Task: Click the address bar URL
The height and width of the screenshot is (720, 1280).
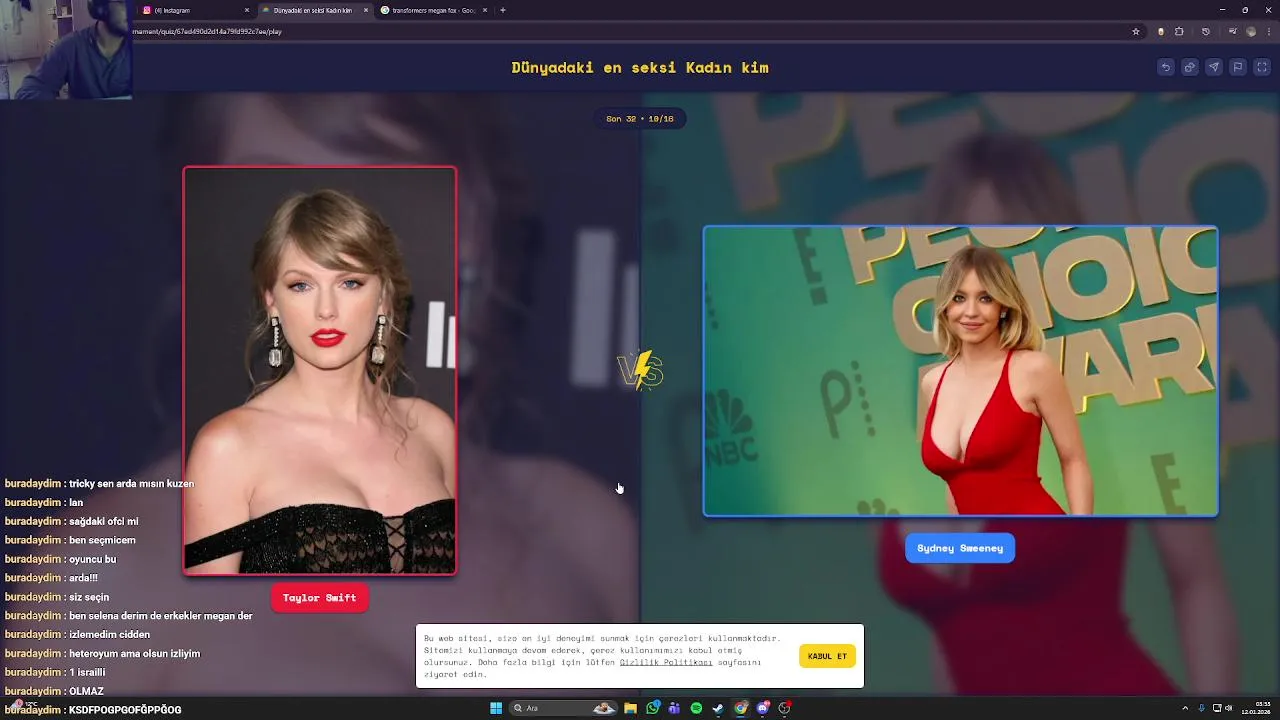Action: pos(207,31)
